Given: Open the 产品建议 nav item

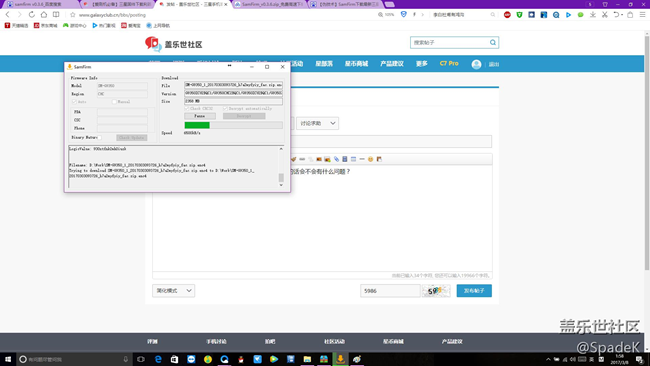Looking at the screenshot, I should coord(392,63).
